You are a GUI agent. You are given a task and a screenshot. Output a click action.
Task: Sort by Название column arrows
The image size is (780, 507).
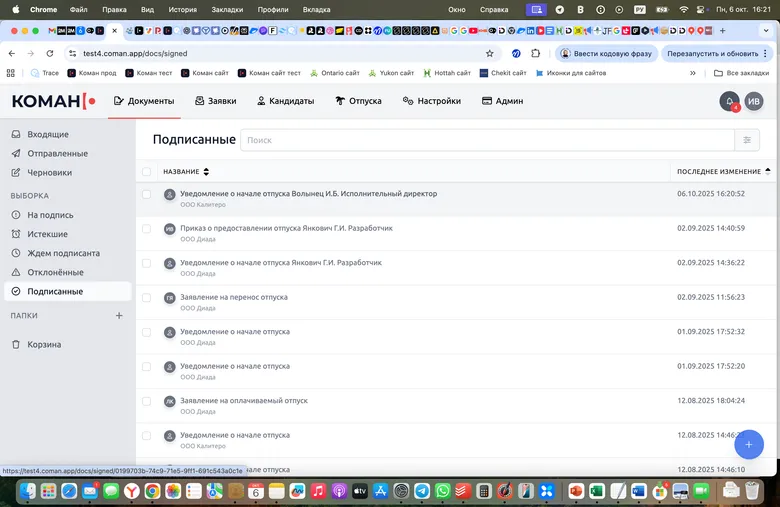click(206, 172)
